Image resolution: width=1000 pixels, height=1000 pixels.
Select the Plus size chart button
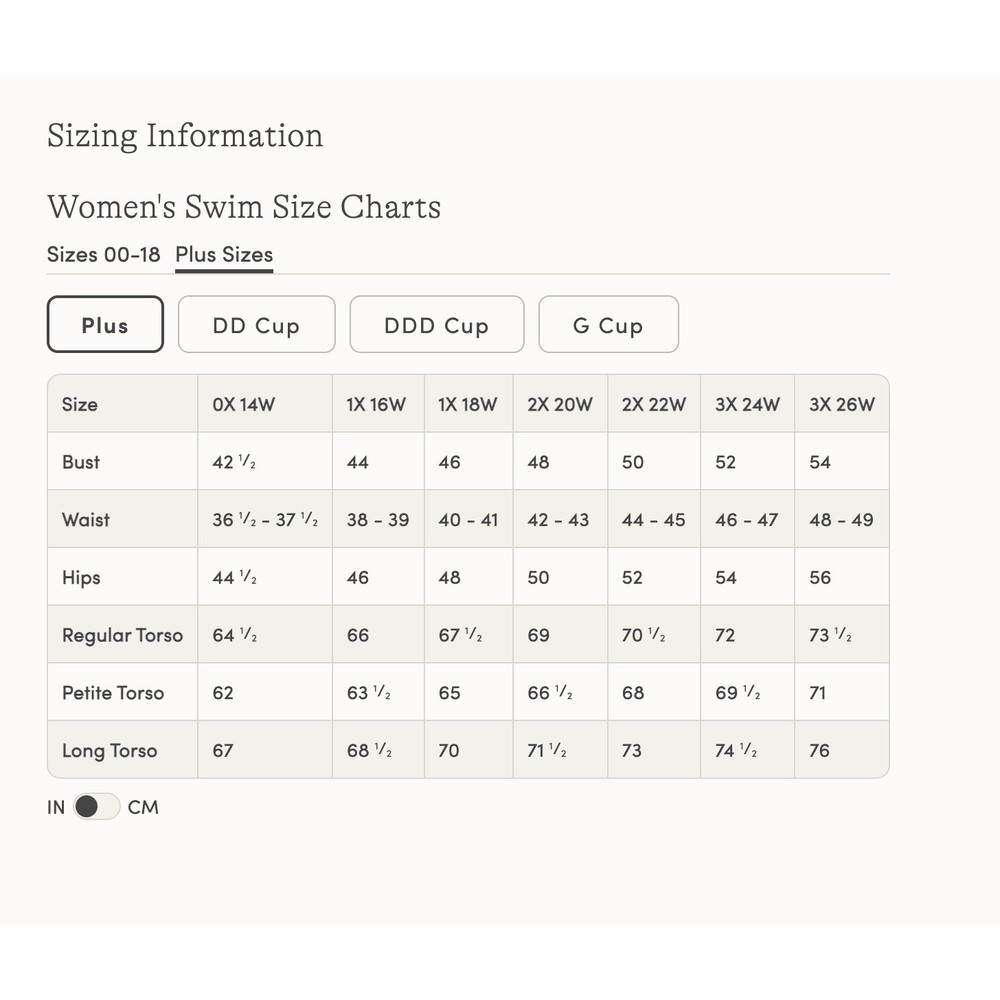coord(105,325)
